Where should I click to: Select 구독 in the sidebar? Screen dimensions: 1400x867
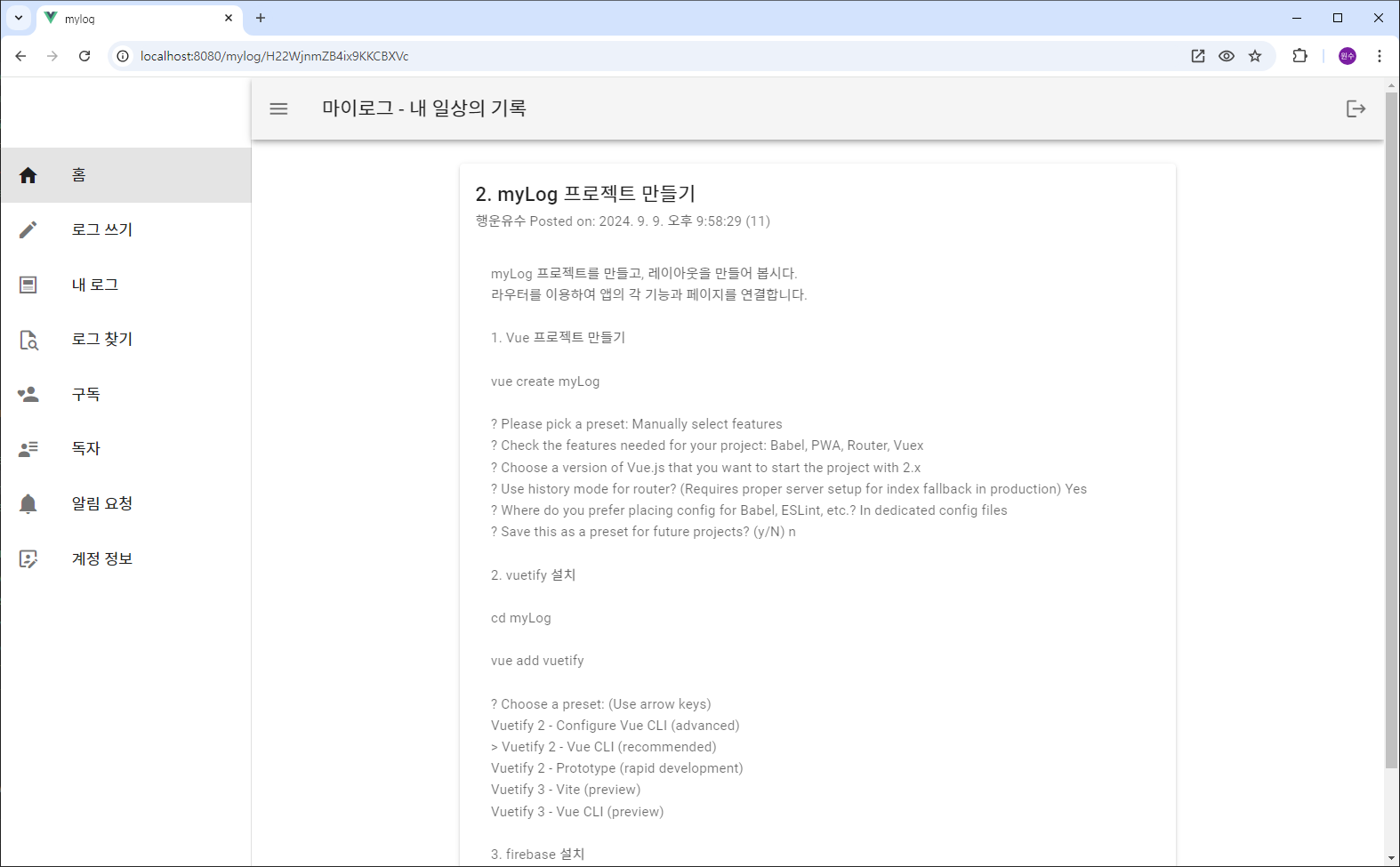point(125,394)
